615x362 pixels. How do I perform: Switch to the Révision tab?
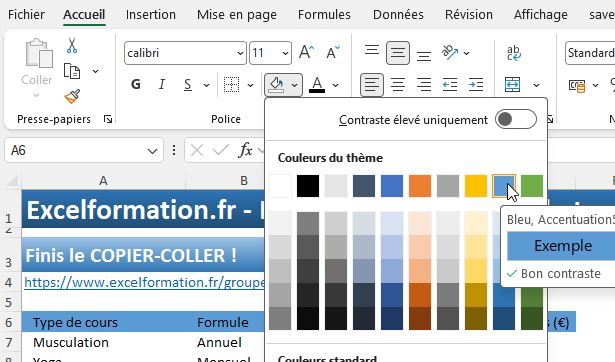click(x=469, y=15)
